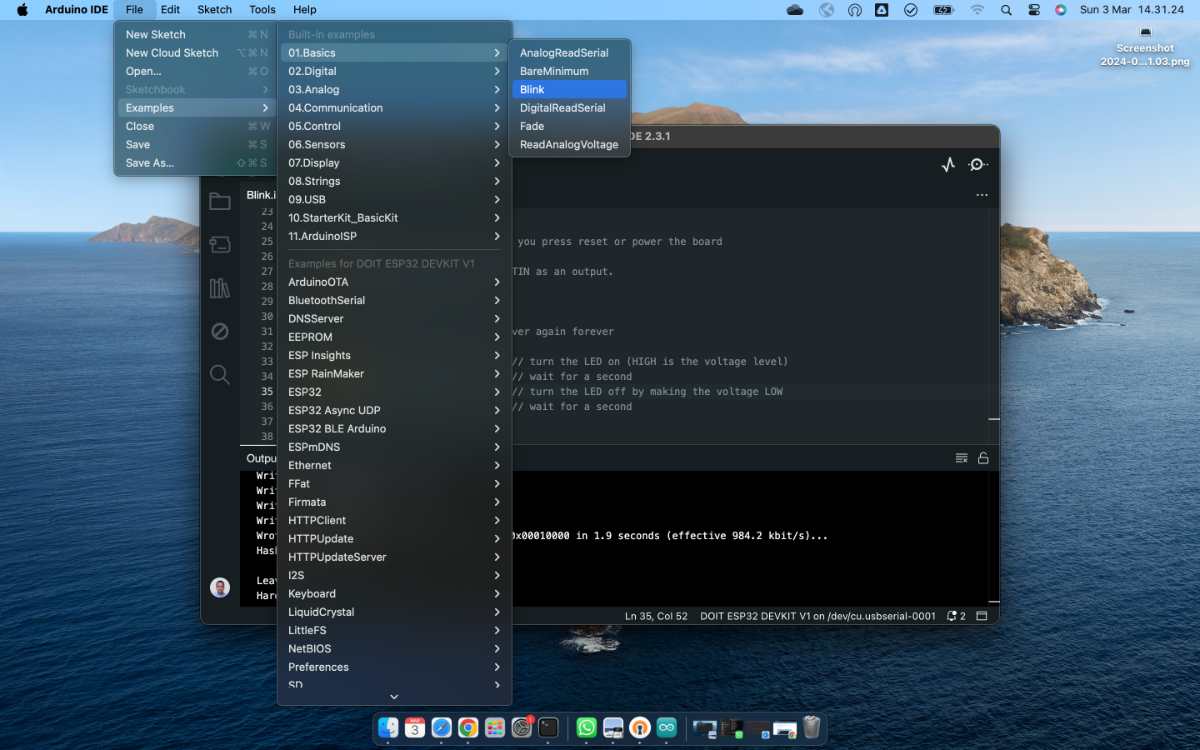Expand the LiquidCrystal examples submenu
Image resolution: width=1200 pixels, height=750 pixels.
click(394, 612)
